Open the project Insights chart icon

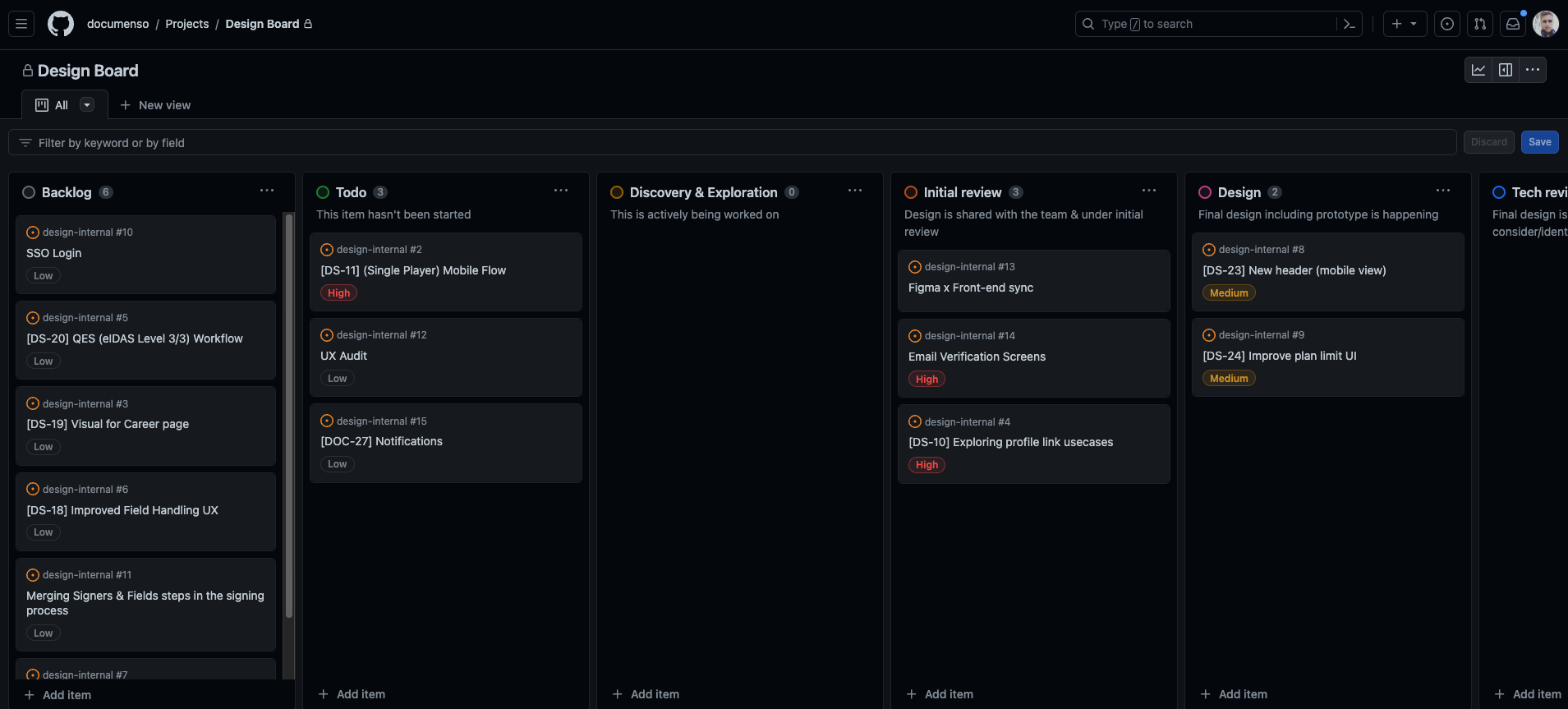click(1478, 70)
